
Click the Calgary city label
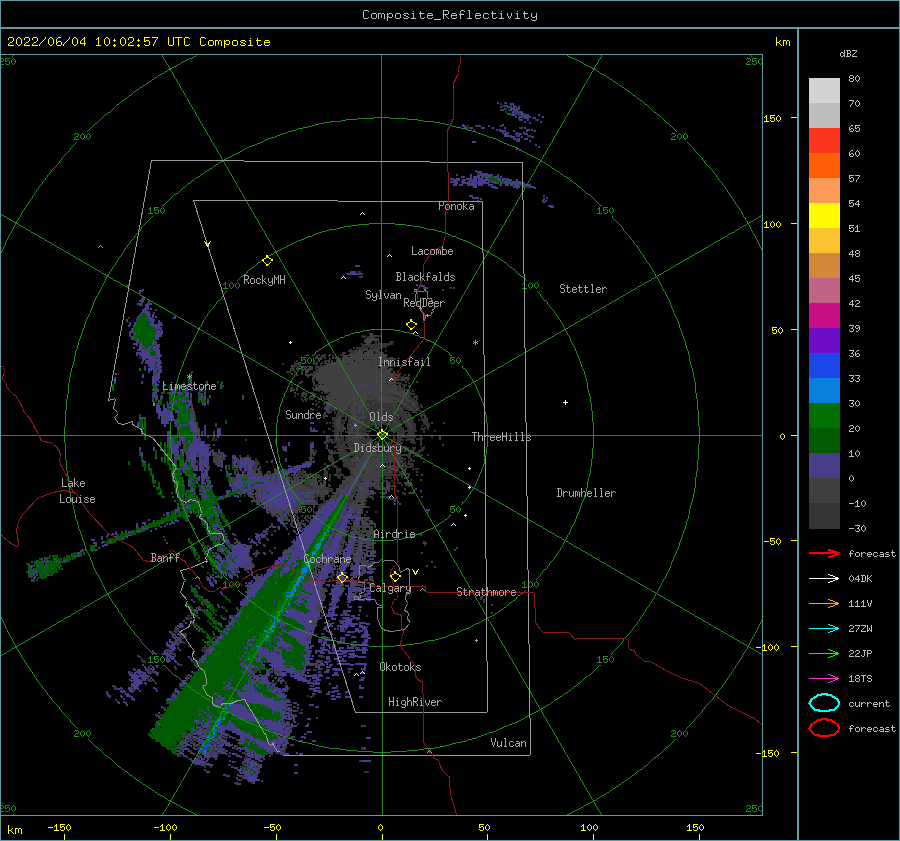coord(390,588)
